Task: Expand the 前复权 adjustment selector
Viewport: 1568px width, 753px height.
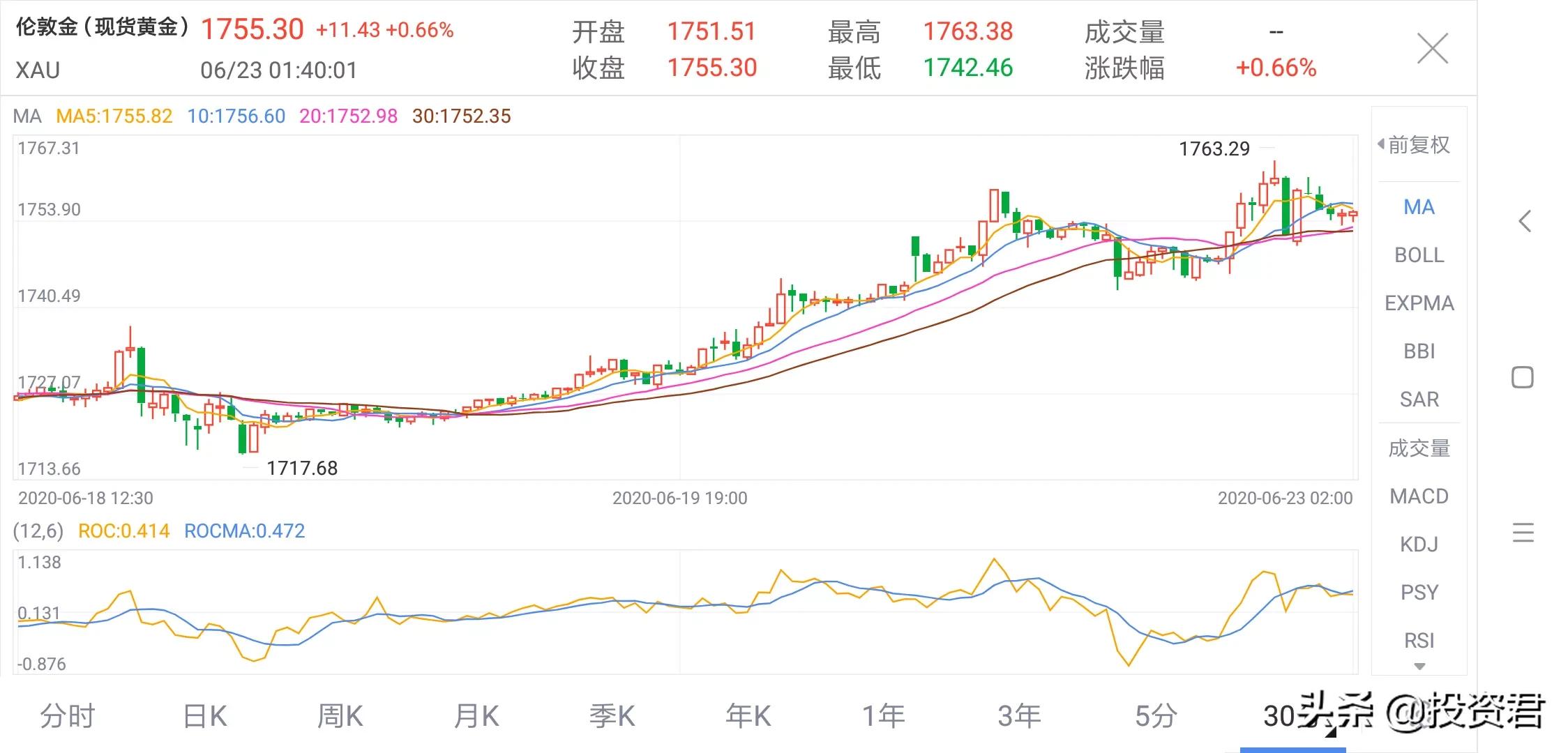Action: [1414, 145]
